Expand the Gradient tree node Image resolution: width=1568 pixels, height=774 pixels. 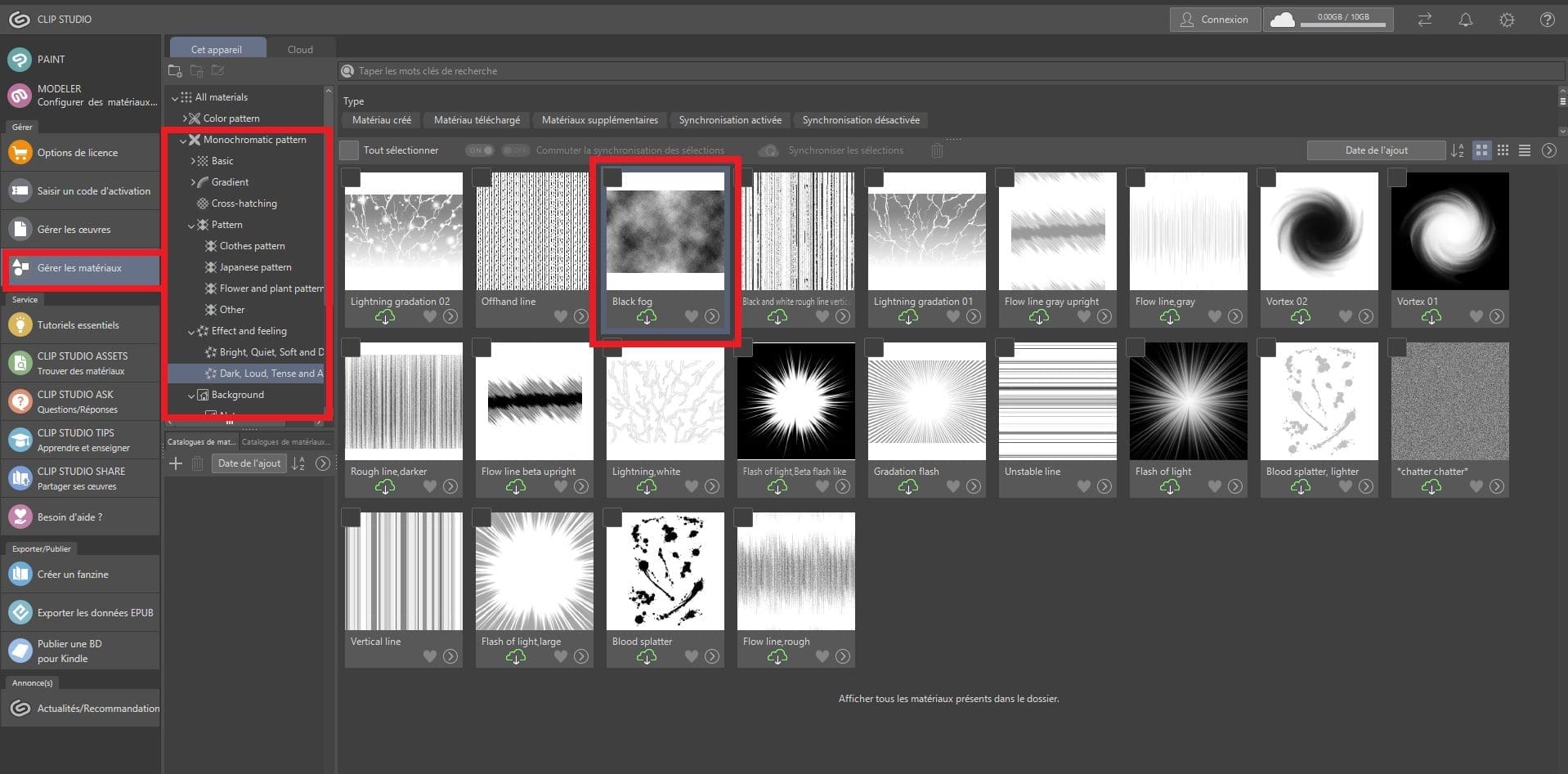(193, 182)
